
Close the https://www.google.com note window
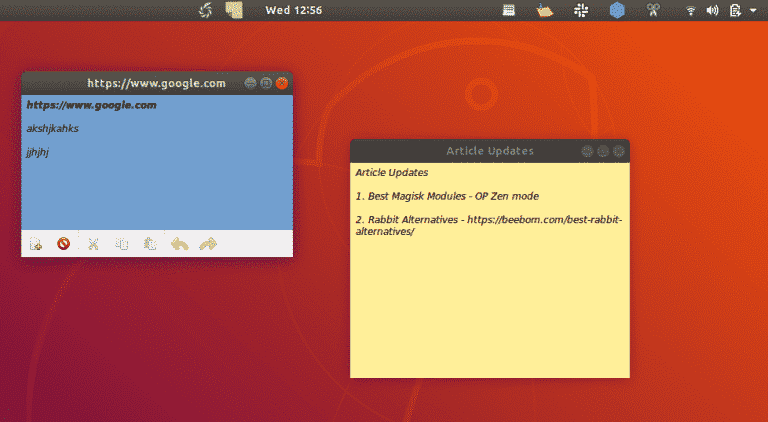point(282,83)
